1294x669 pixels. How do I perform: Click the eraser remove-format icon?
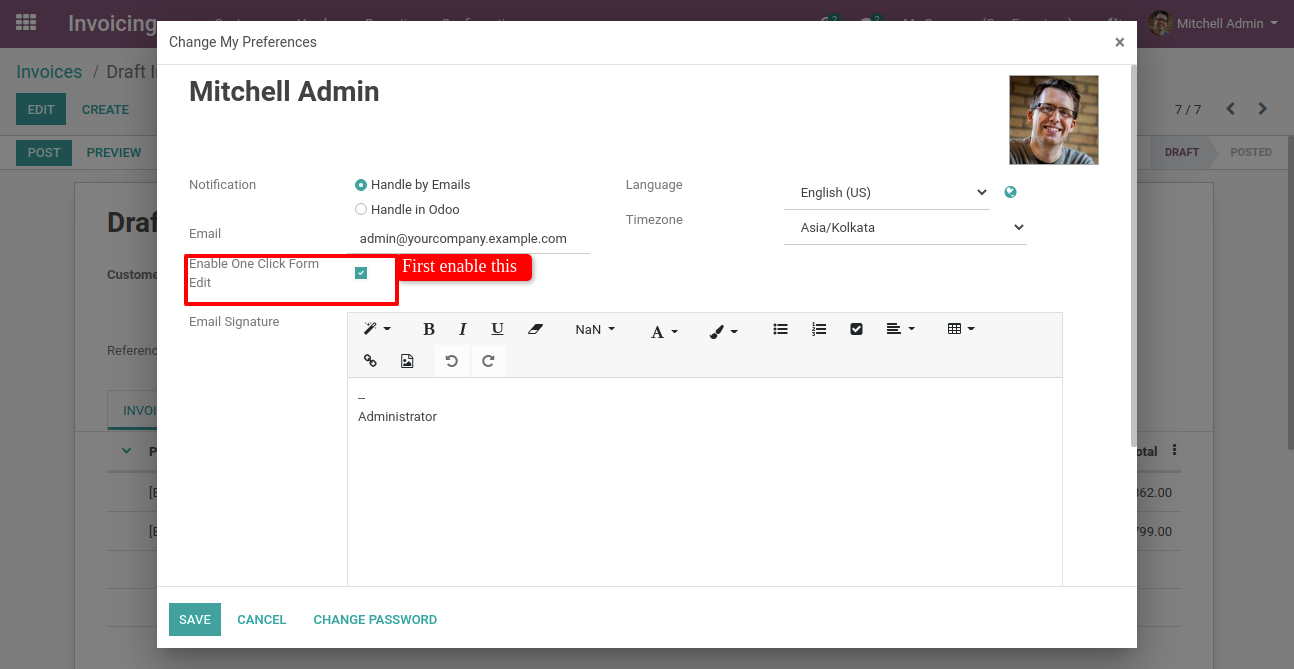[535, 329]
